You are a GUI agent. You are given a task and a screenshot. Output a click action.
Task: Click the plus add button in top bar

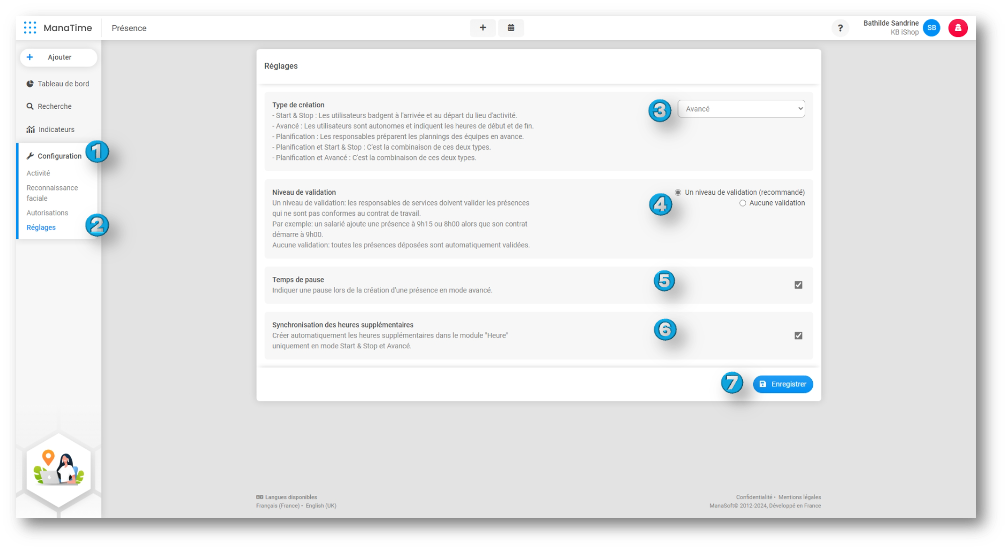483,28
